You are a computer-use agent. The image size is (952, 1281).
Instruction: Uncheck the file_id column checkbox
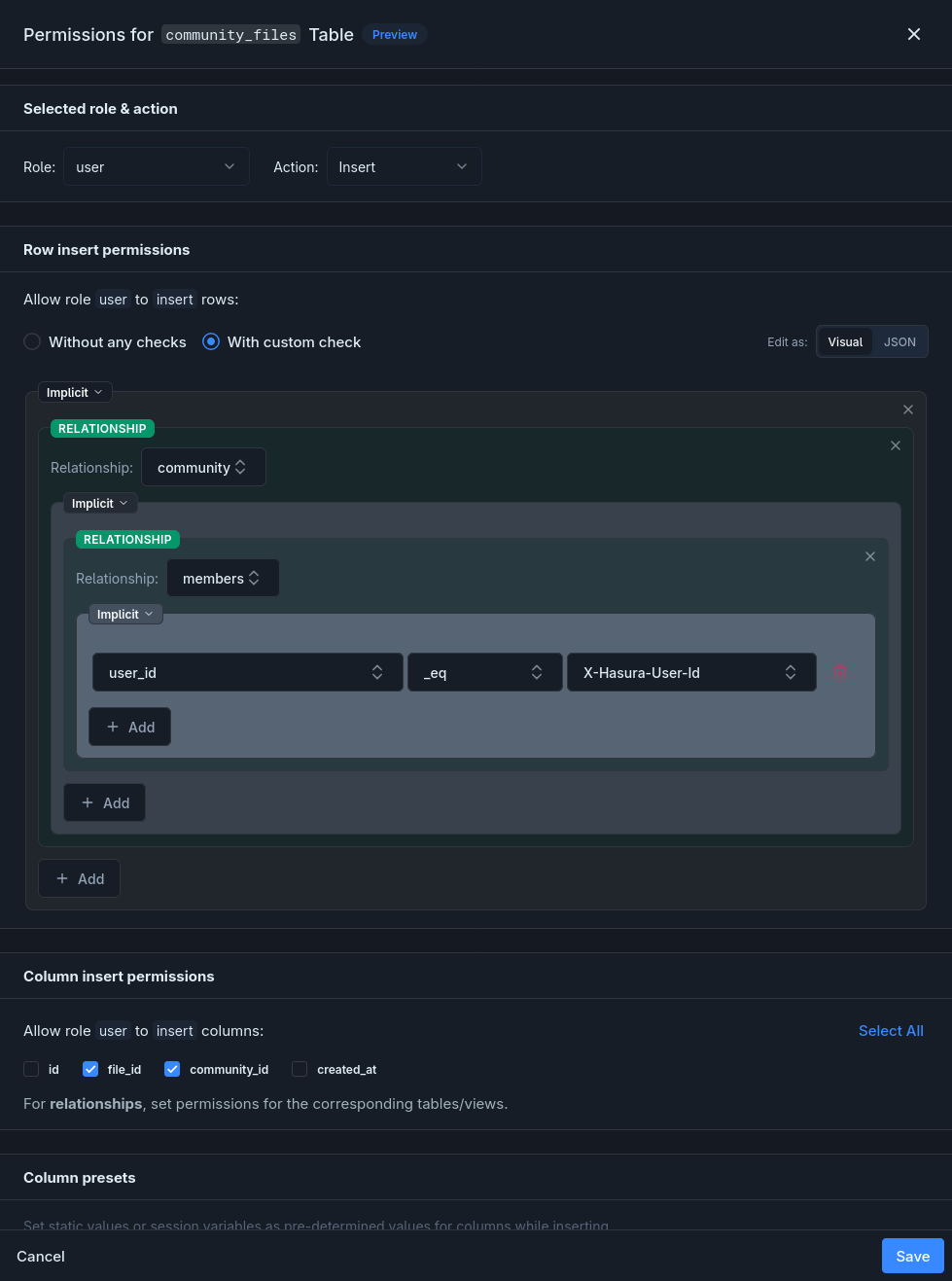click(x=90, y=1069)
